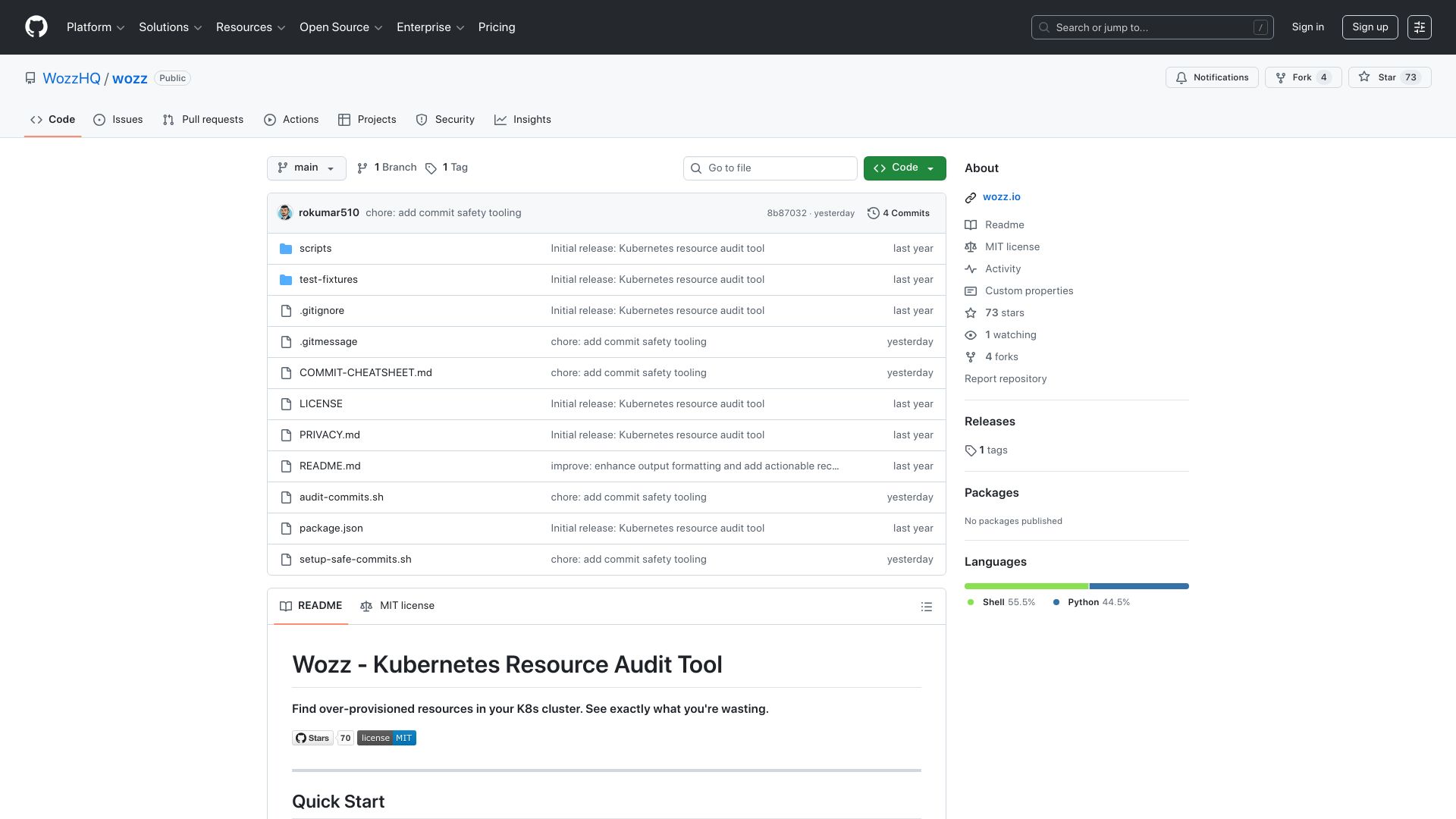Expand the Platform menu
Image resolution: width=1456 pixels, height=819 pixels.
pos(96,27)
